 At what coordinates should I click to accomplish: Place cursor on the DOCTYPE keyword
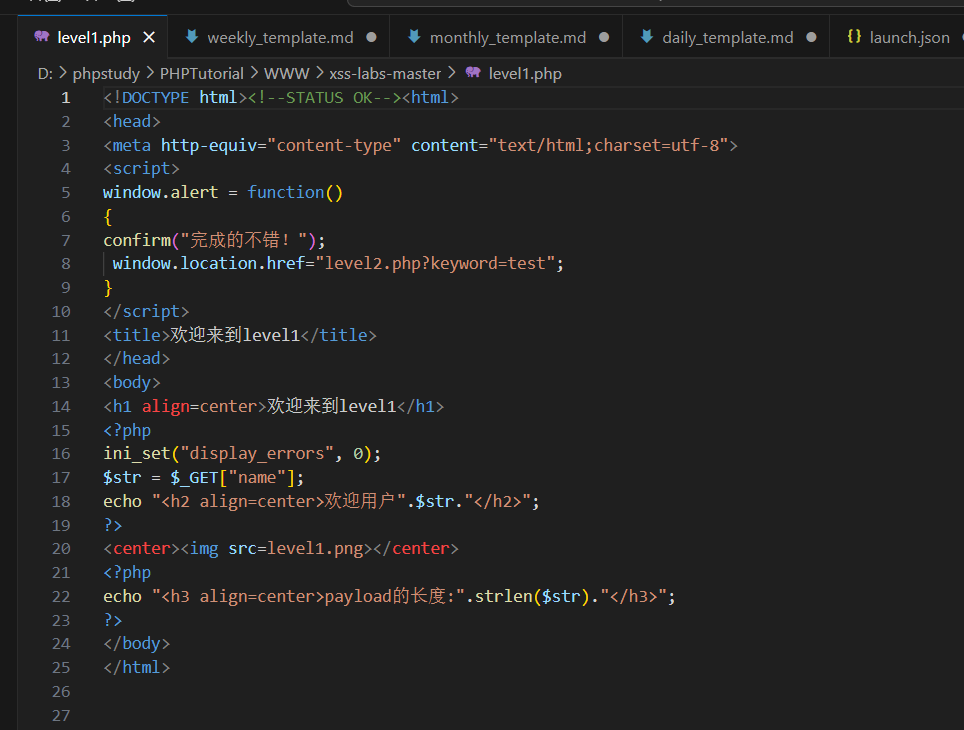click(x=156, y=98)
